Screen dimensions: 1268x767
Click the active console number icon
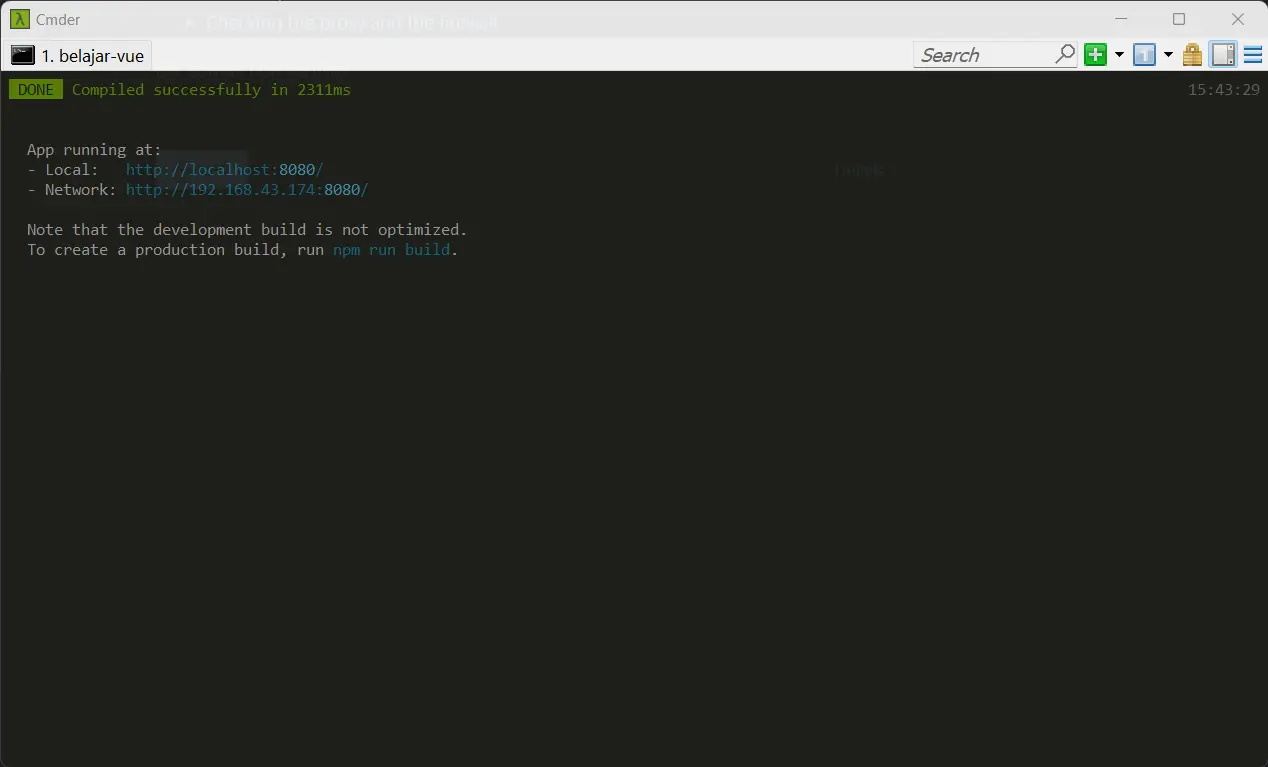click(x=1144, y=55)
